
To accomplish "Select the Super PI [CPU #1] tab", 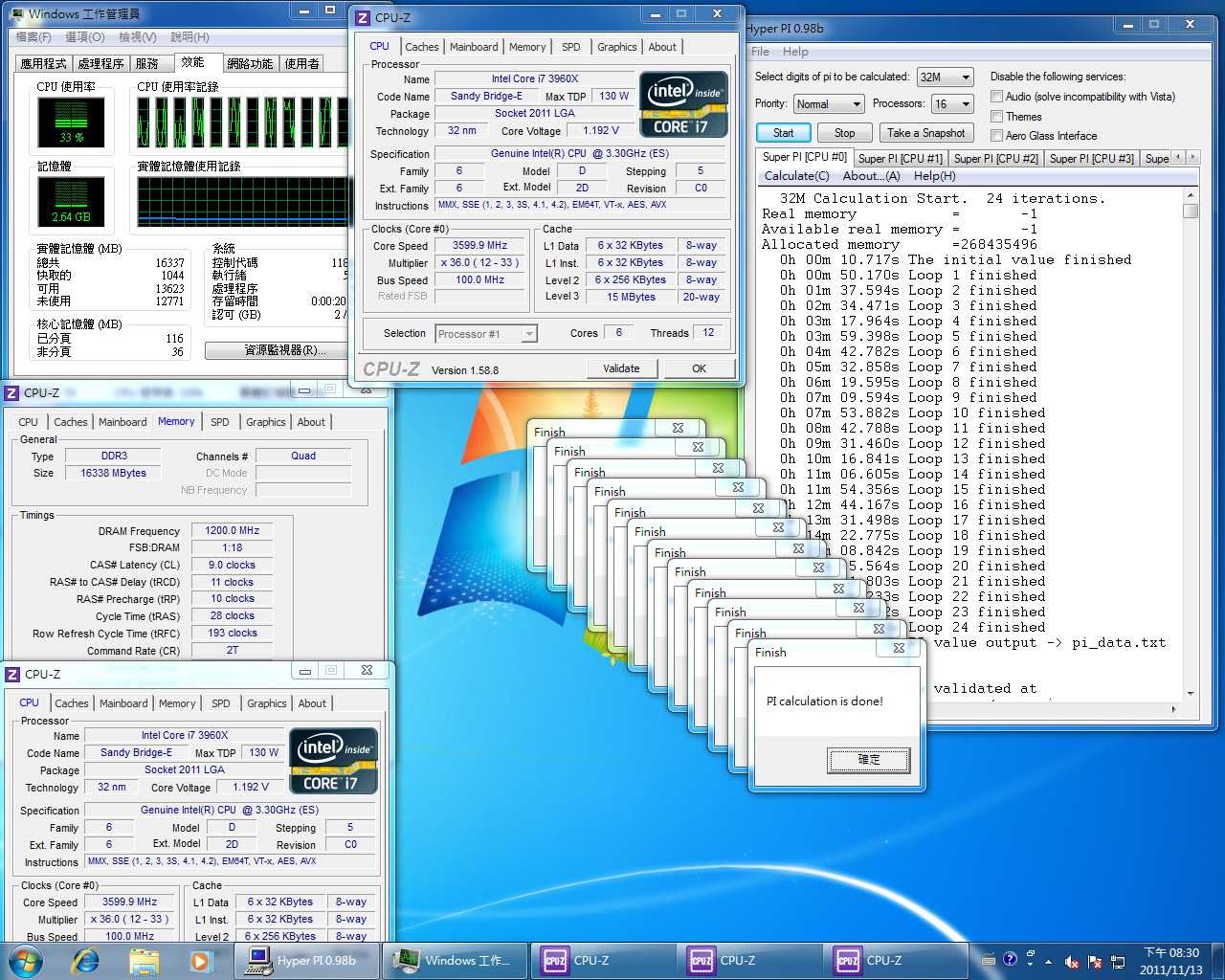I will tap(901, 159).
